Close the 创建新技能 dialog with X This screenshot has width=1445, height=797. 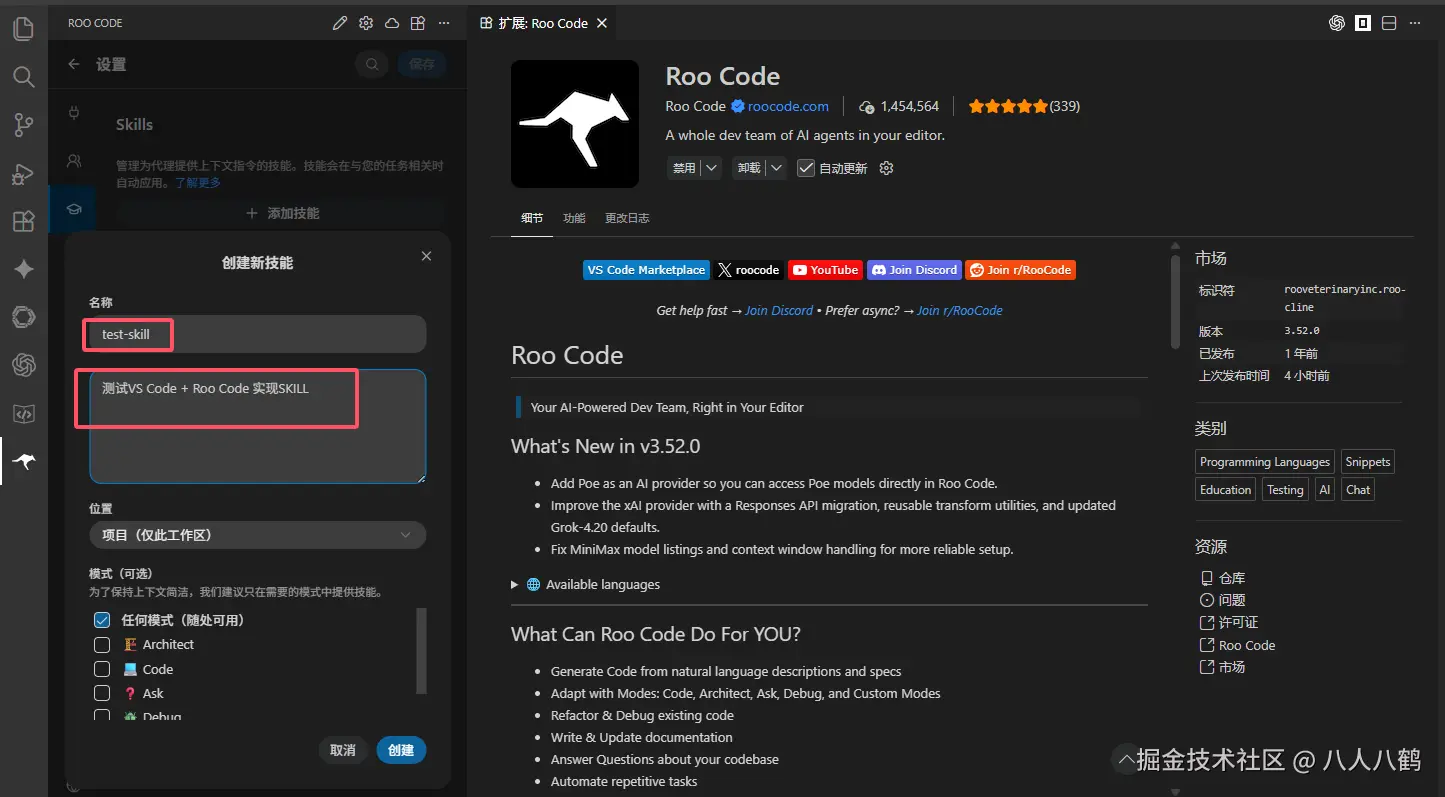coord(427,256)
